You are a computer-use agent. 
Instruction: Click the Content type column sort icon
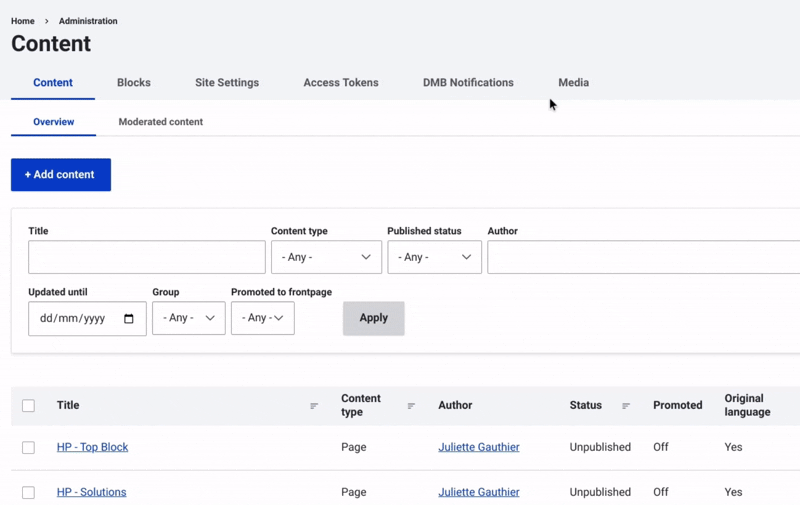411,406
